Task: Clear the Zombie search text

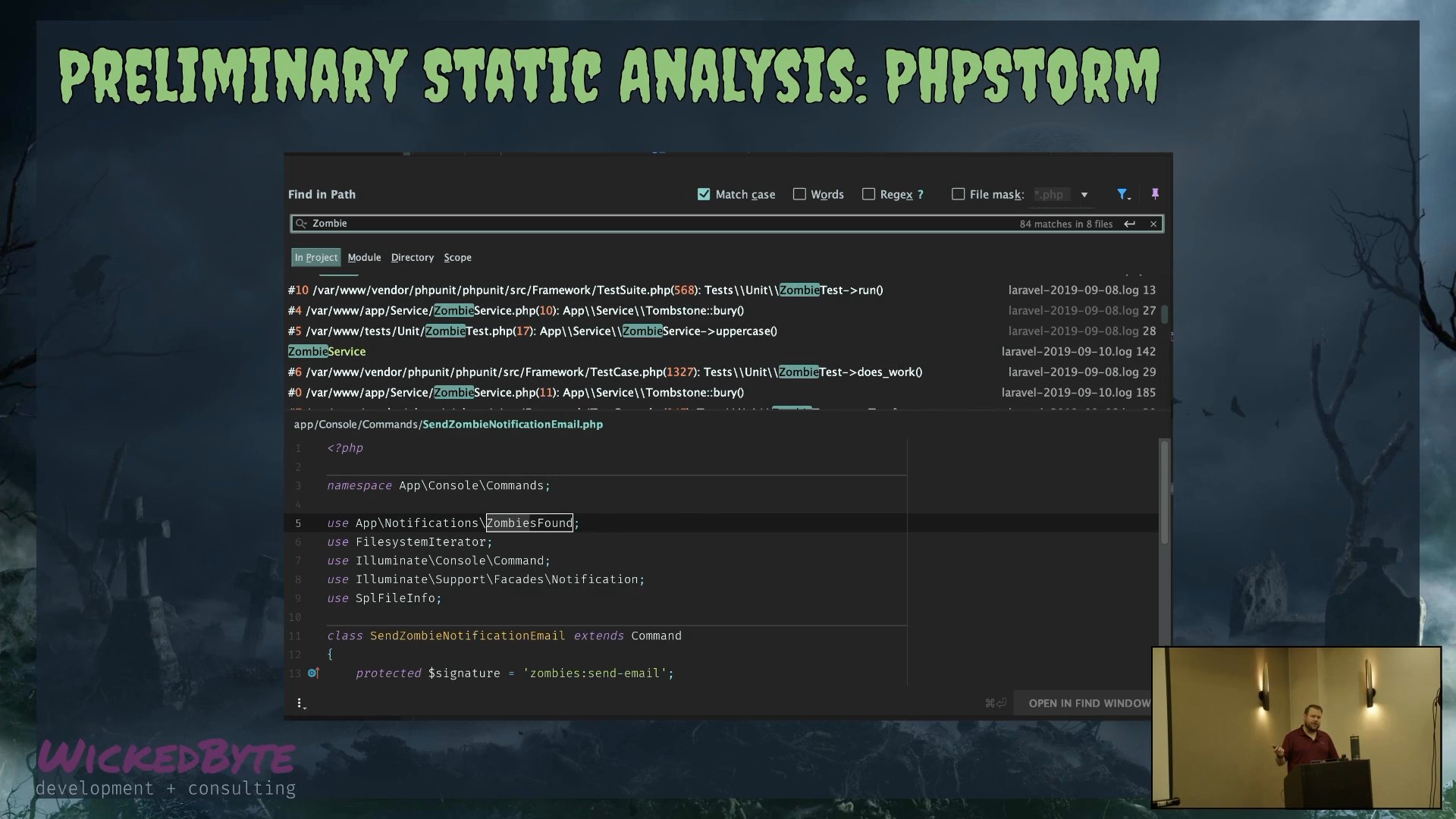Action: coord(1153,224)
